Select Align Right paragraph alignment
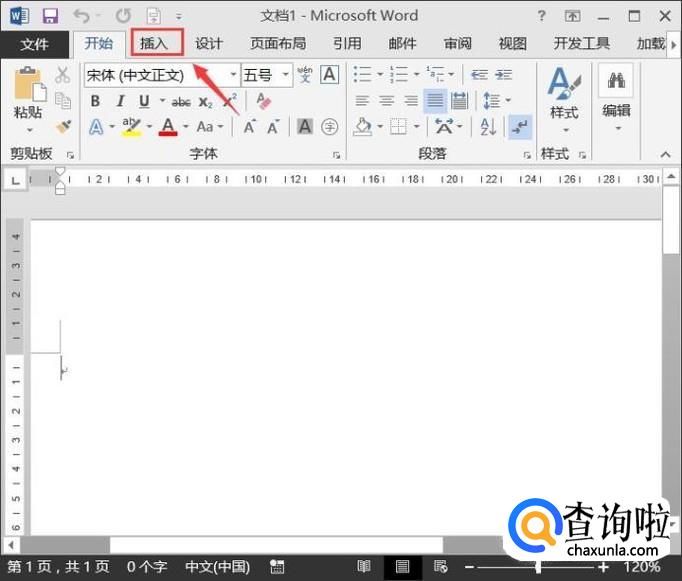Image resolution: width=682 pixels, height=581 pixels. [x=411, y=101]
